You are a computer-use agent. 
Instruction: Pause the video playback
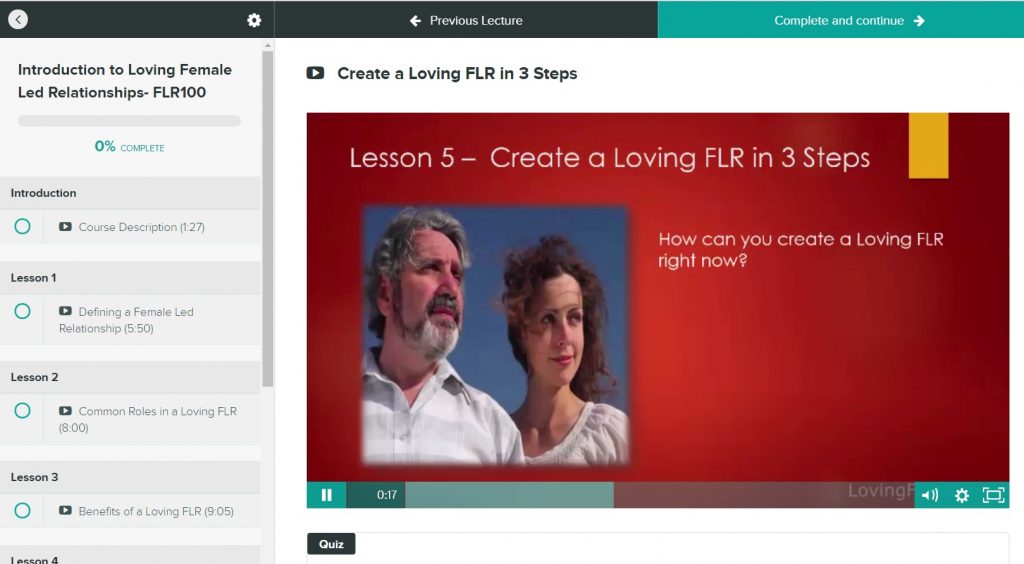click(327, 495)
